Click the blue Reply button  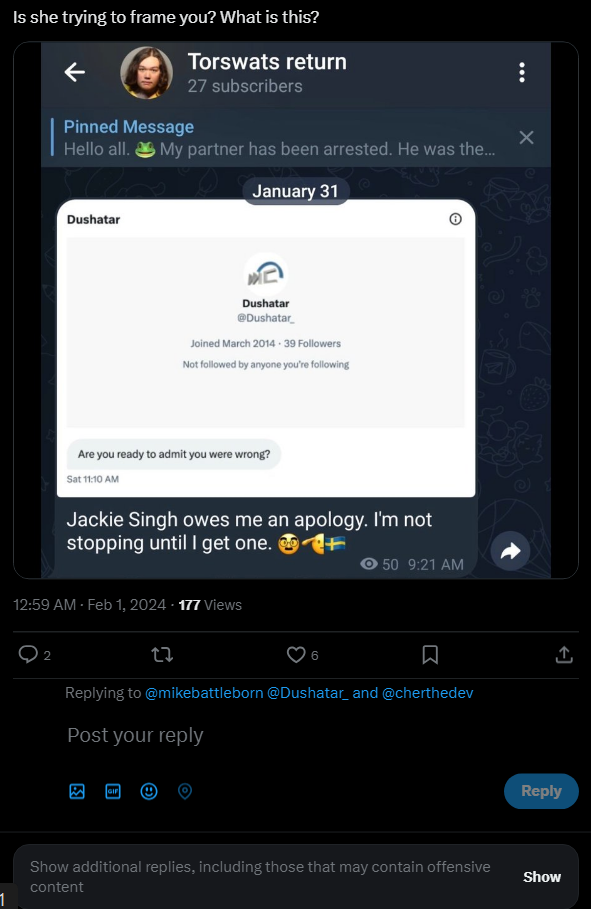(541, 791)
